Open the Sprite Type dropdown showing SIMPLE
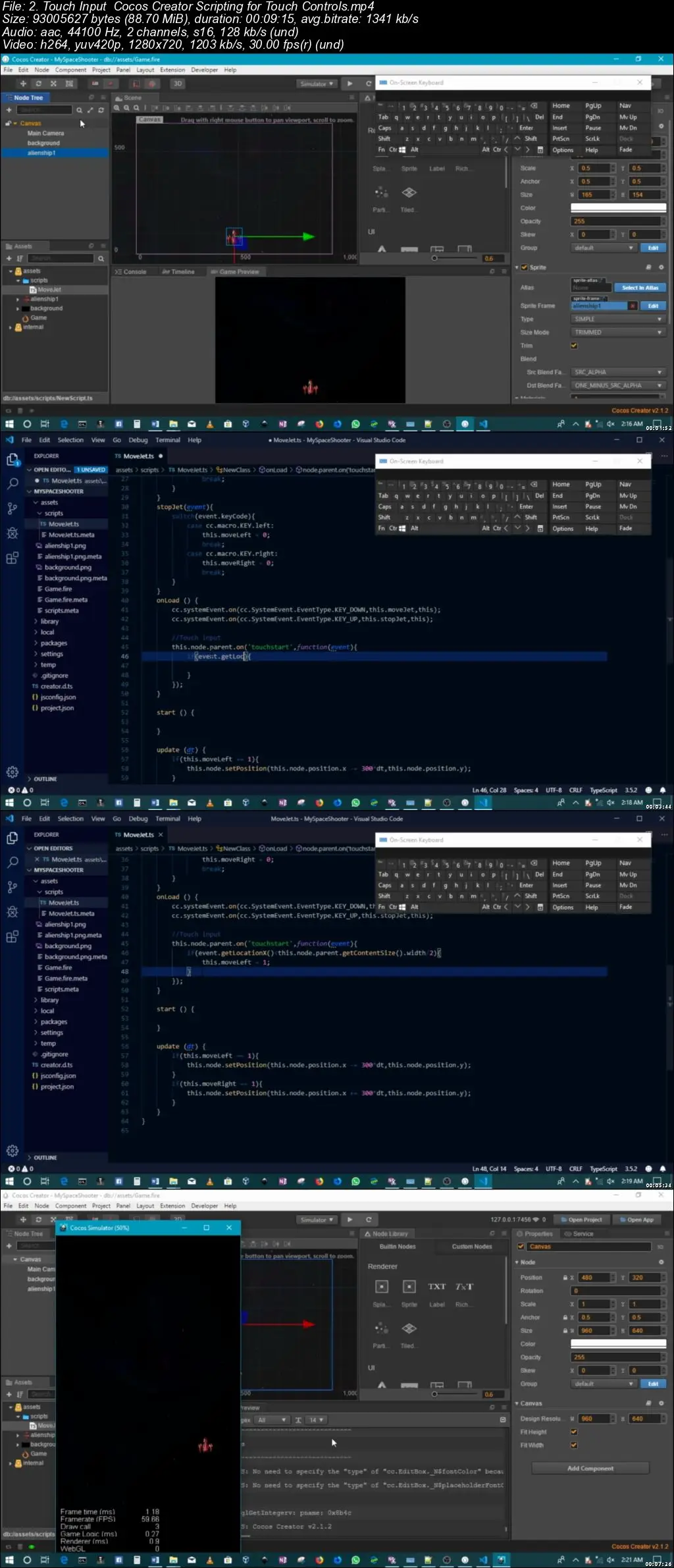Viewport: 674px width, 1568px height. (x=618, y=319)
